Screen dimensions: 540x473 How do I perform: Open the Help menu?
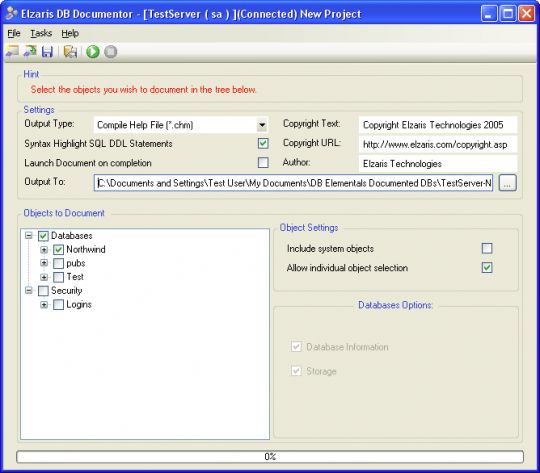[70, 33]
